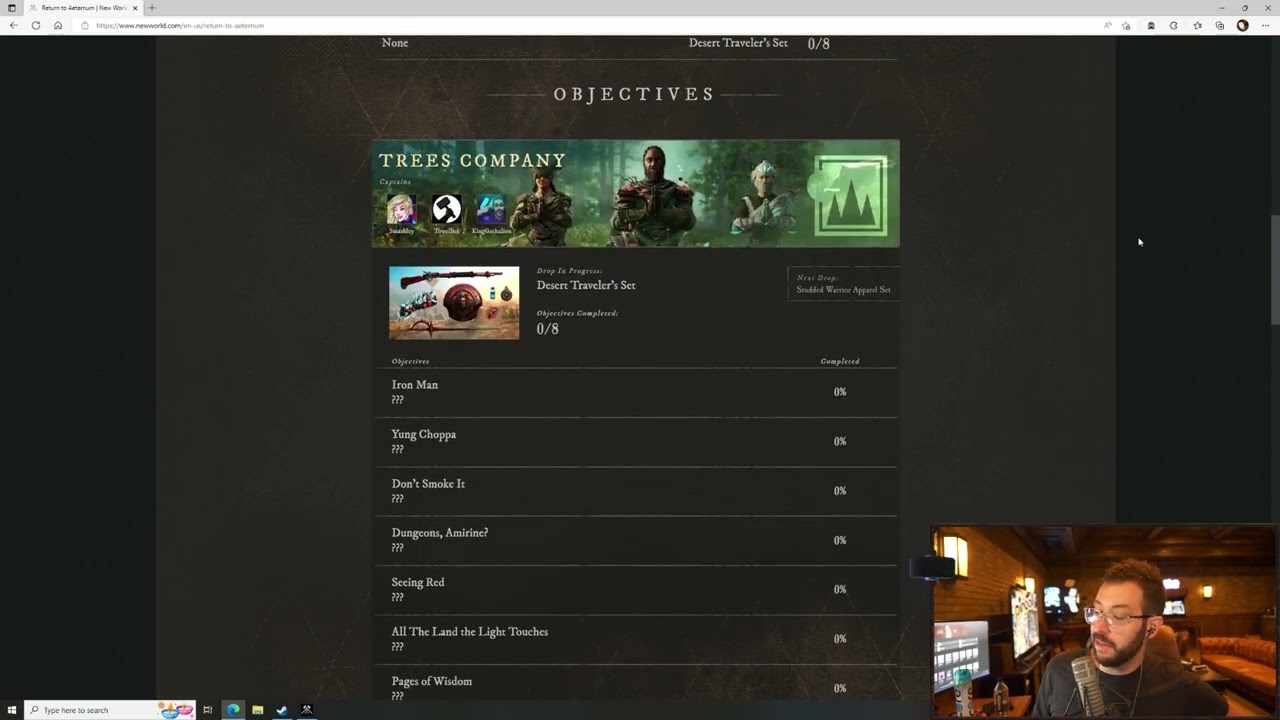
Task: Click the 0/8 objectives completed counter
Action: click(x=547, y=329)
